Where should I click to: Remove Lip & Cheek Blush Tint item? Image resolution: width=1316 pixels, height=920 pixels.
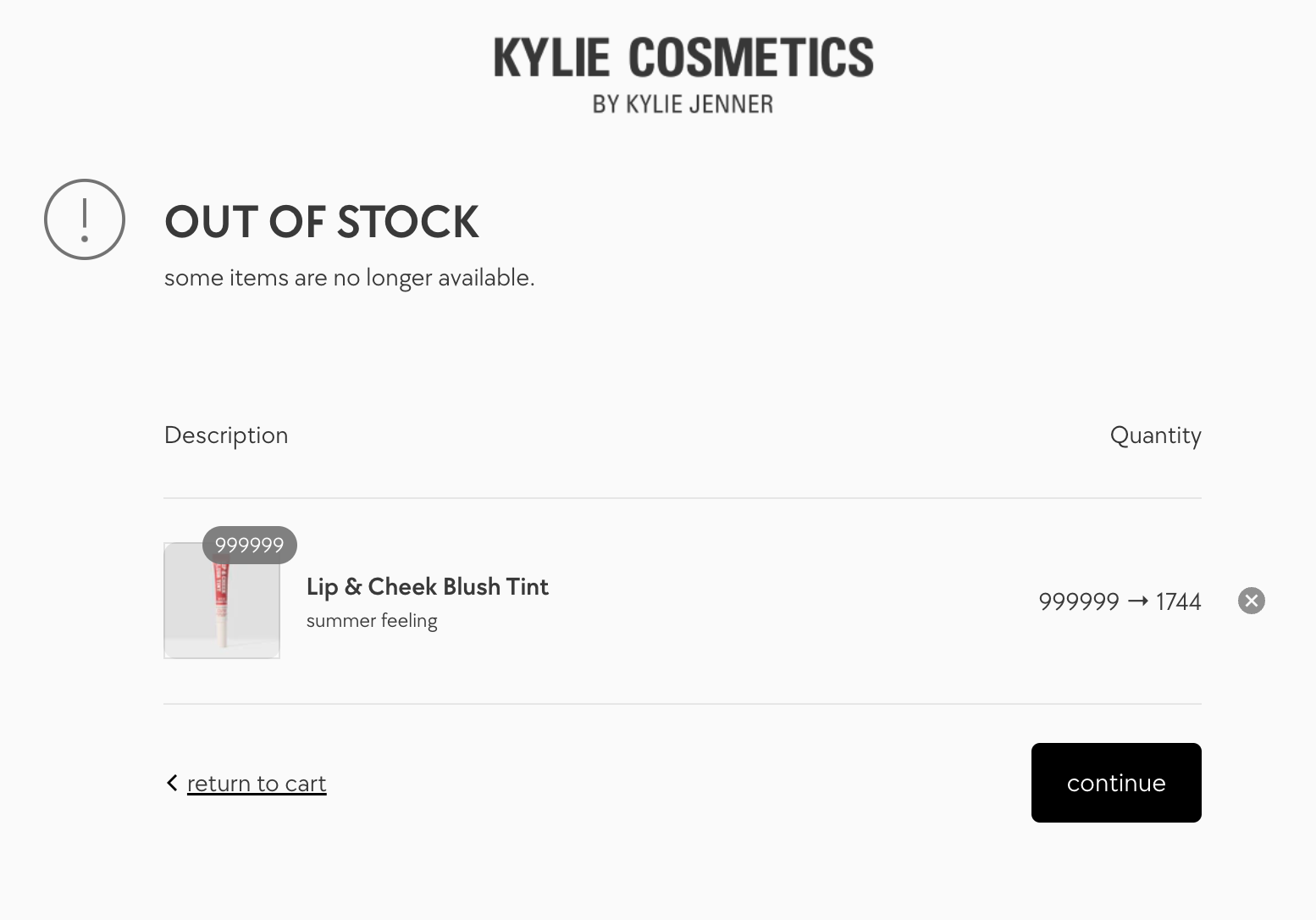click(1251, 601)
